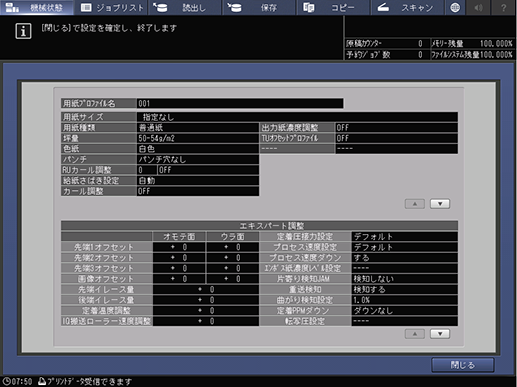Click the globe language icon
517x387 pixels.
(455, 7)
